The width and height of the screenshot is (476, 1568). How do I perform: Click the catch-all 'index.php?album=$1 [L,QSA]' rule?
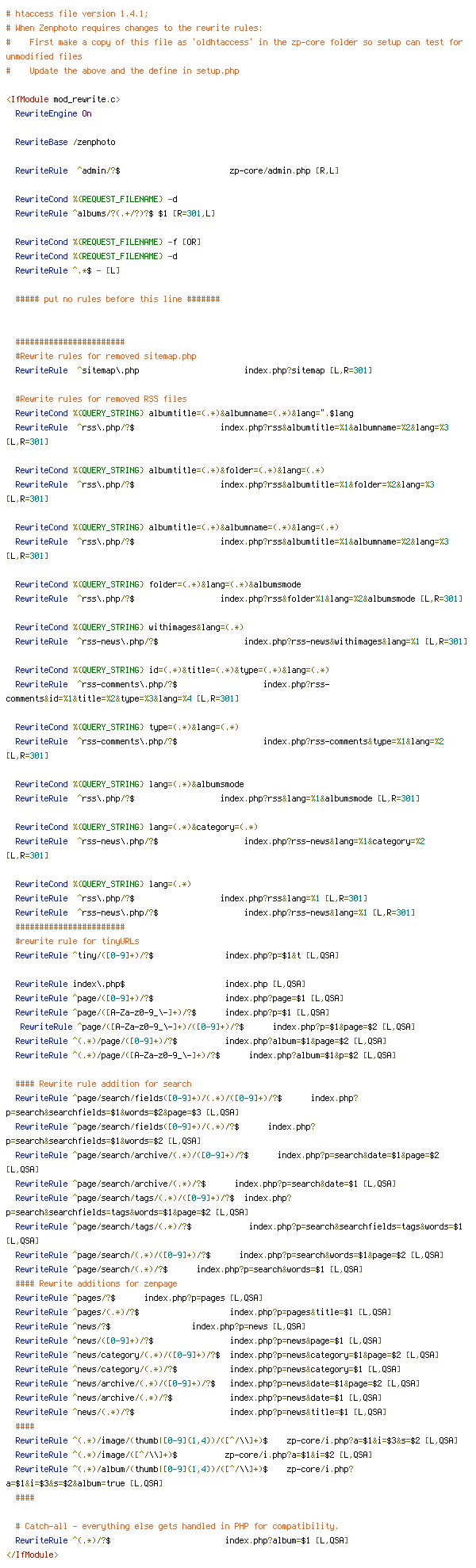click(x=182, y=1540)
